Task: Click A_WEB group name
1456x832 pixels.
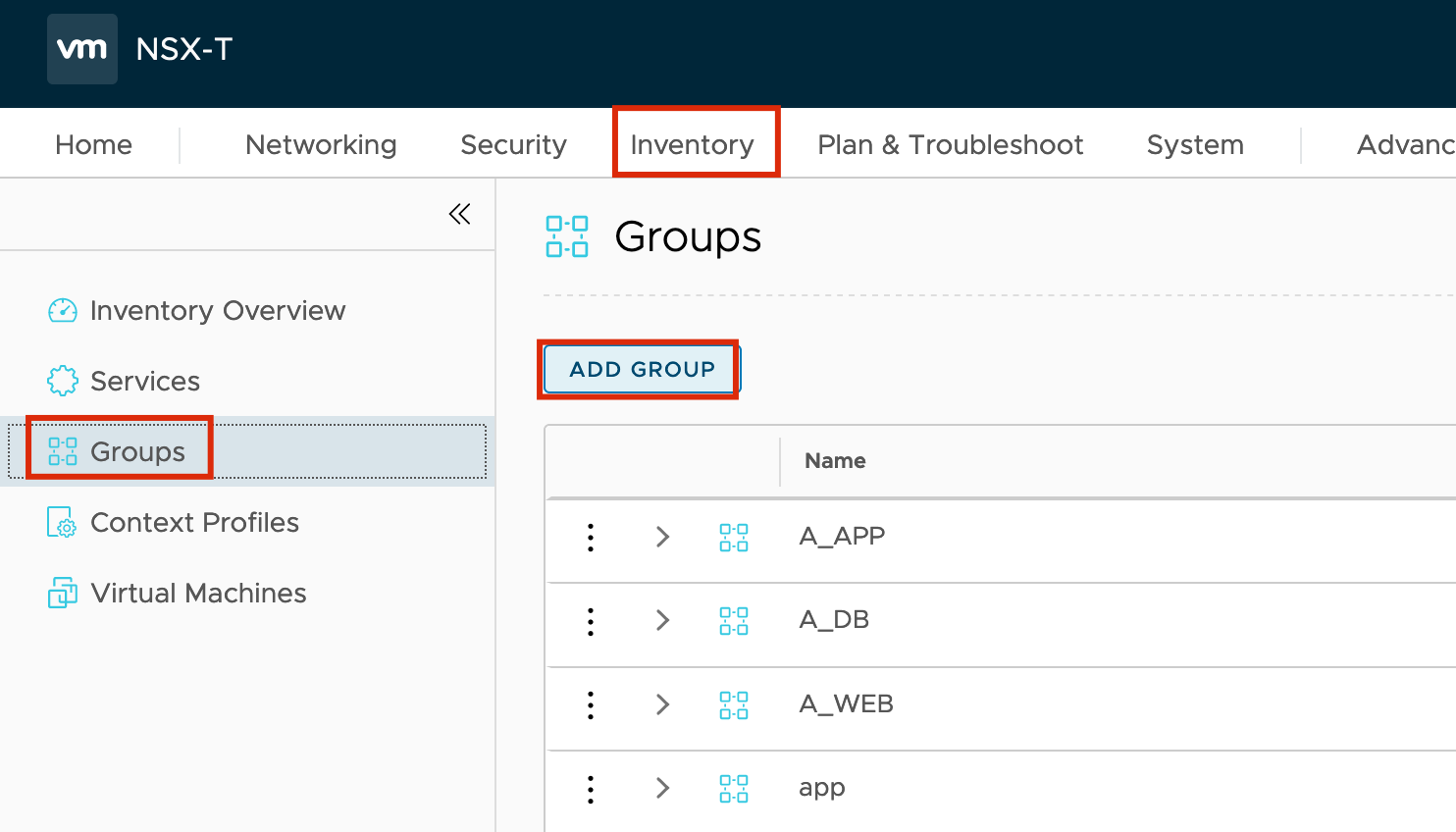Action: [x=847, y=704]
